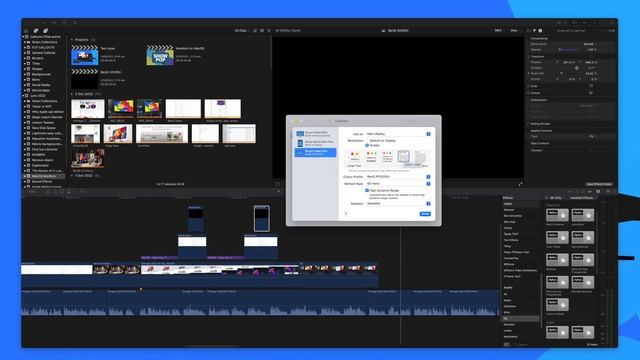Enable Rolling Shutter checkbox in inspector
Viewport: 640px width, 360px height.
[529, 124]
